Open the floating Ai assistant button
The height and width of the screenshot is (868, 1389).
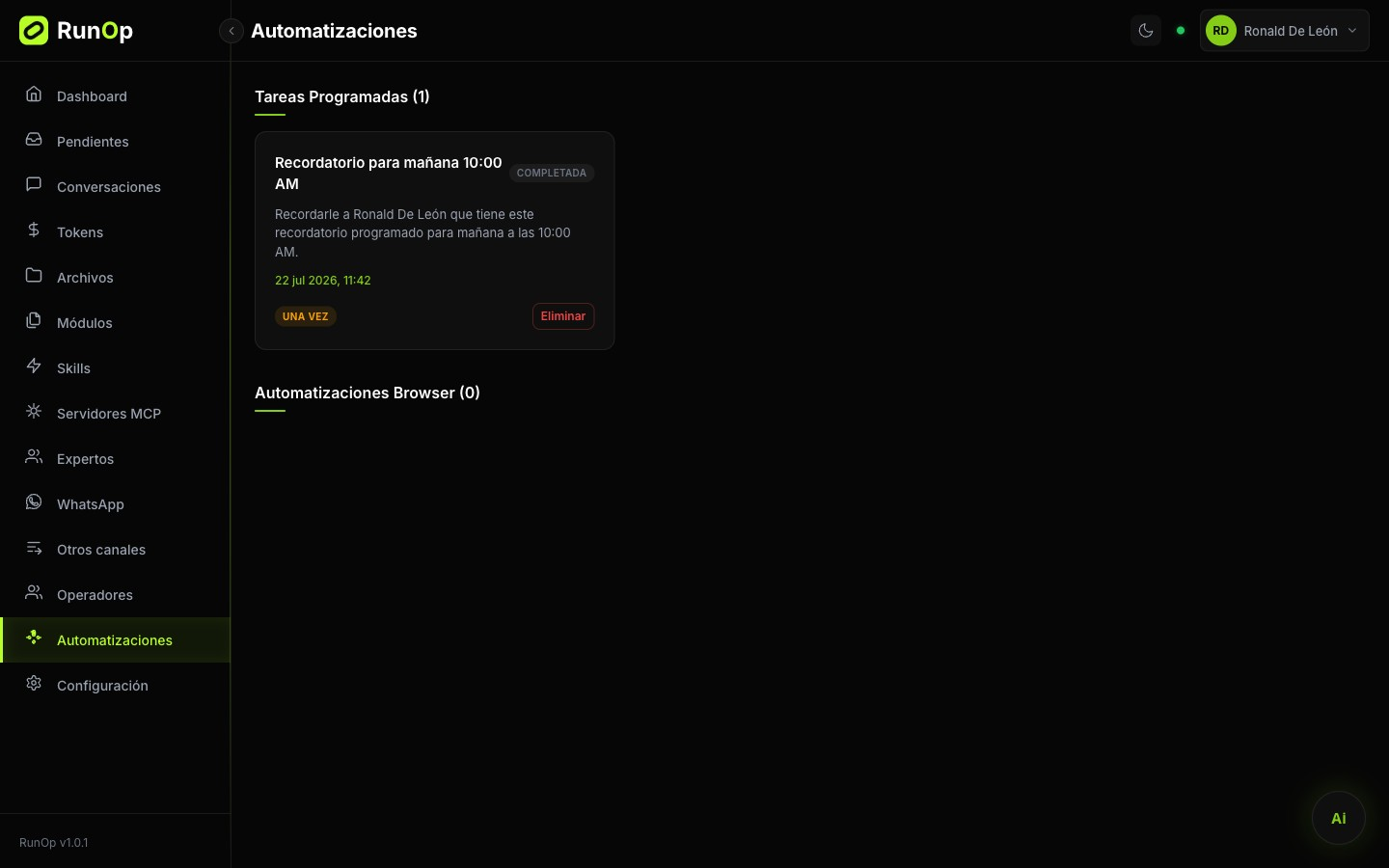point(1339,818)
